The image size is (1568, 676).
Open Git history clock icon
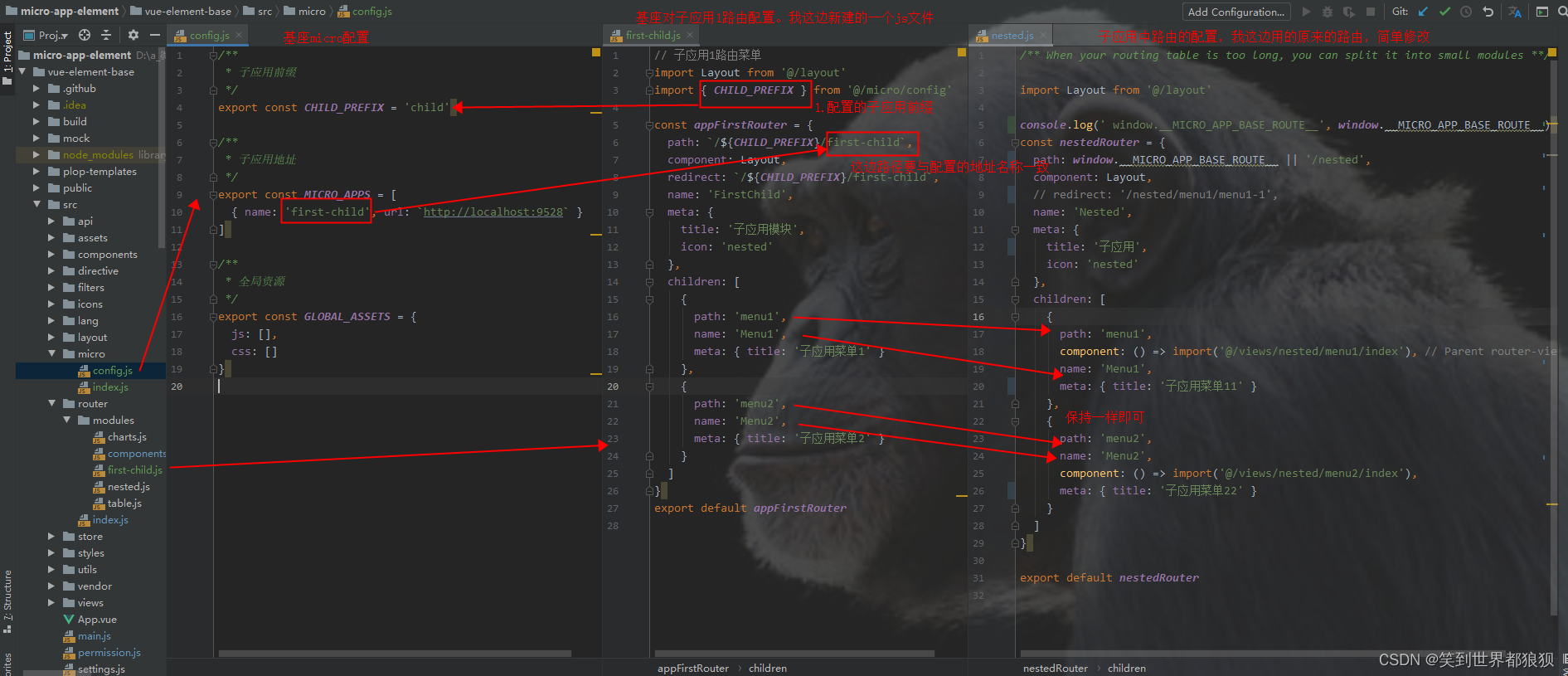(x=1466, y=12)
